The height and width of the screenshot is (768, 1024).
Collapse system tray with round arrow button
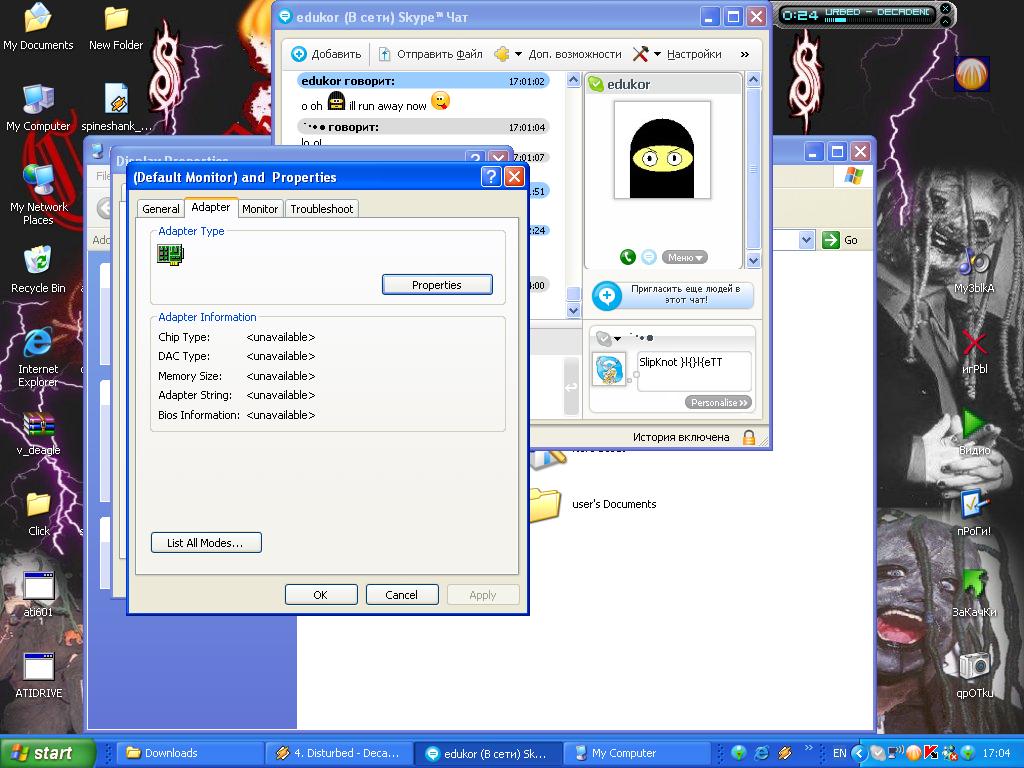859,754
